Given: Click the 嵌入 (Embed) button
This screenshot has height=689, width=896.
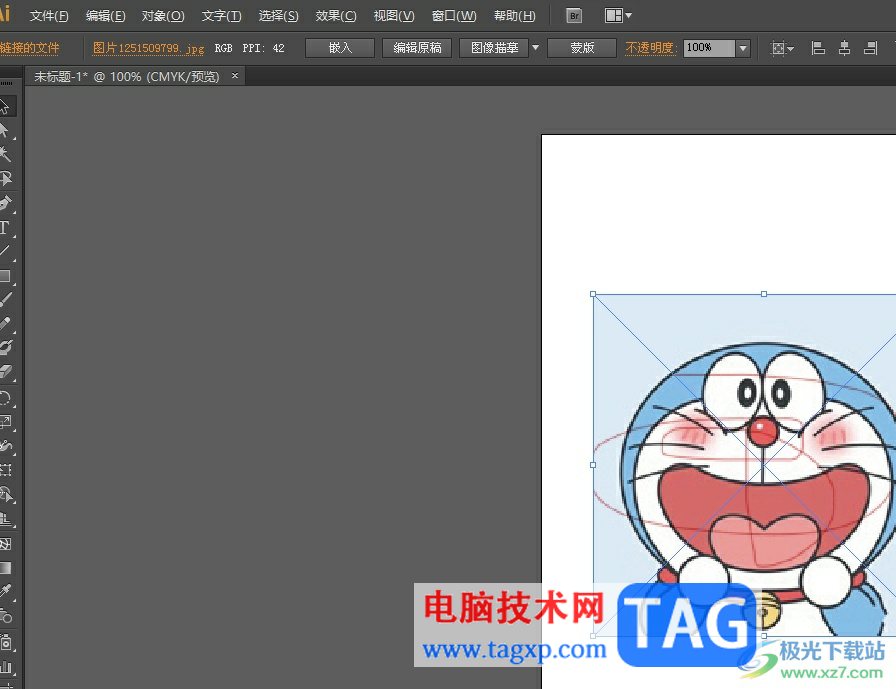Looking at the screenshot, I should tap(340, 48).
